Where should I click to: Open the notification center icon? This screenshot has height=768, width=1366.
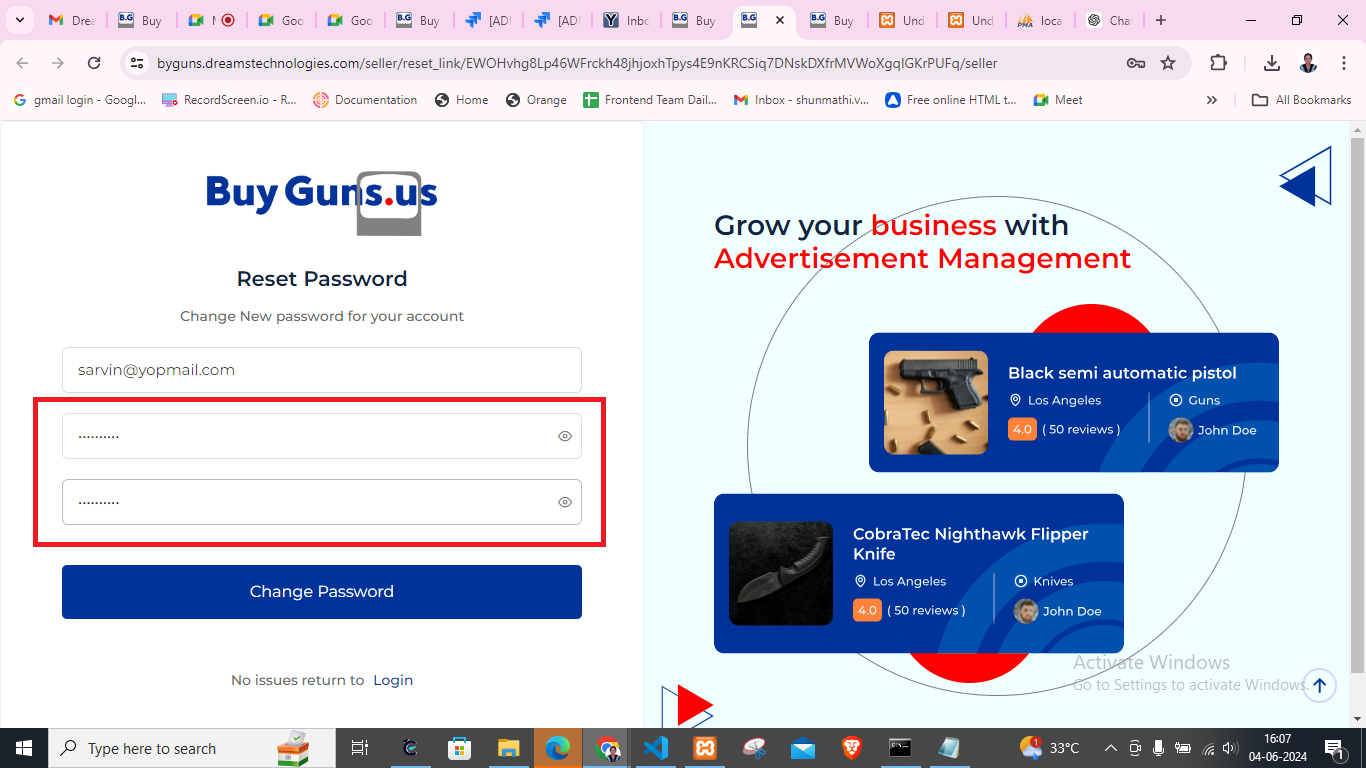pos(1334,748)
